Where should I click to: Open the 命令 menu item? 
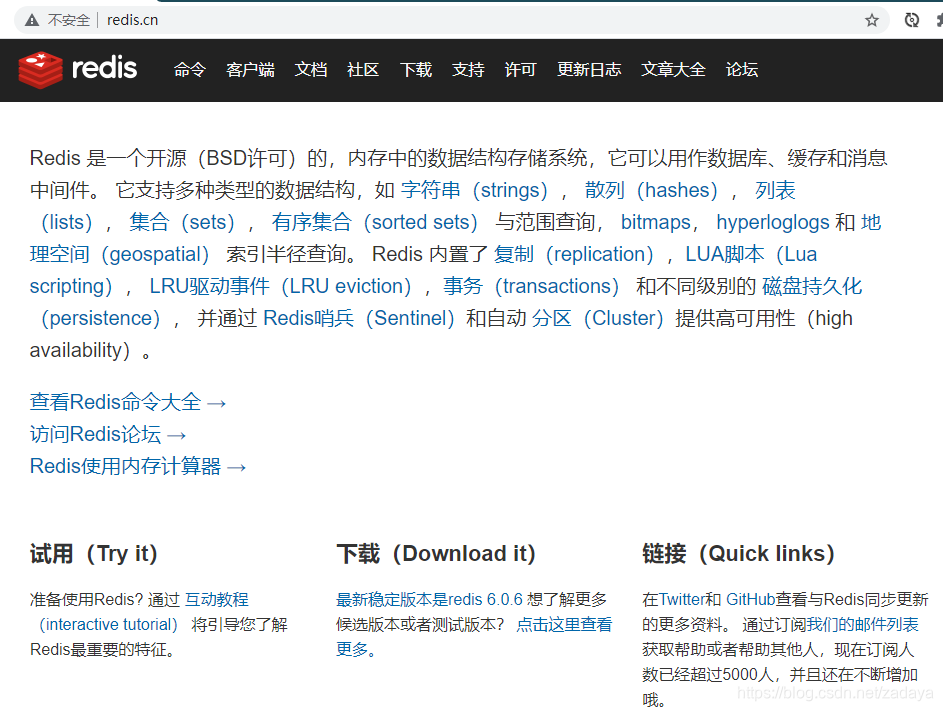(189, 70)
